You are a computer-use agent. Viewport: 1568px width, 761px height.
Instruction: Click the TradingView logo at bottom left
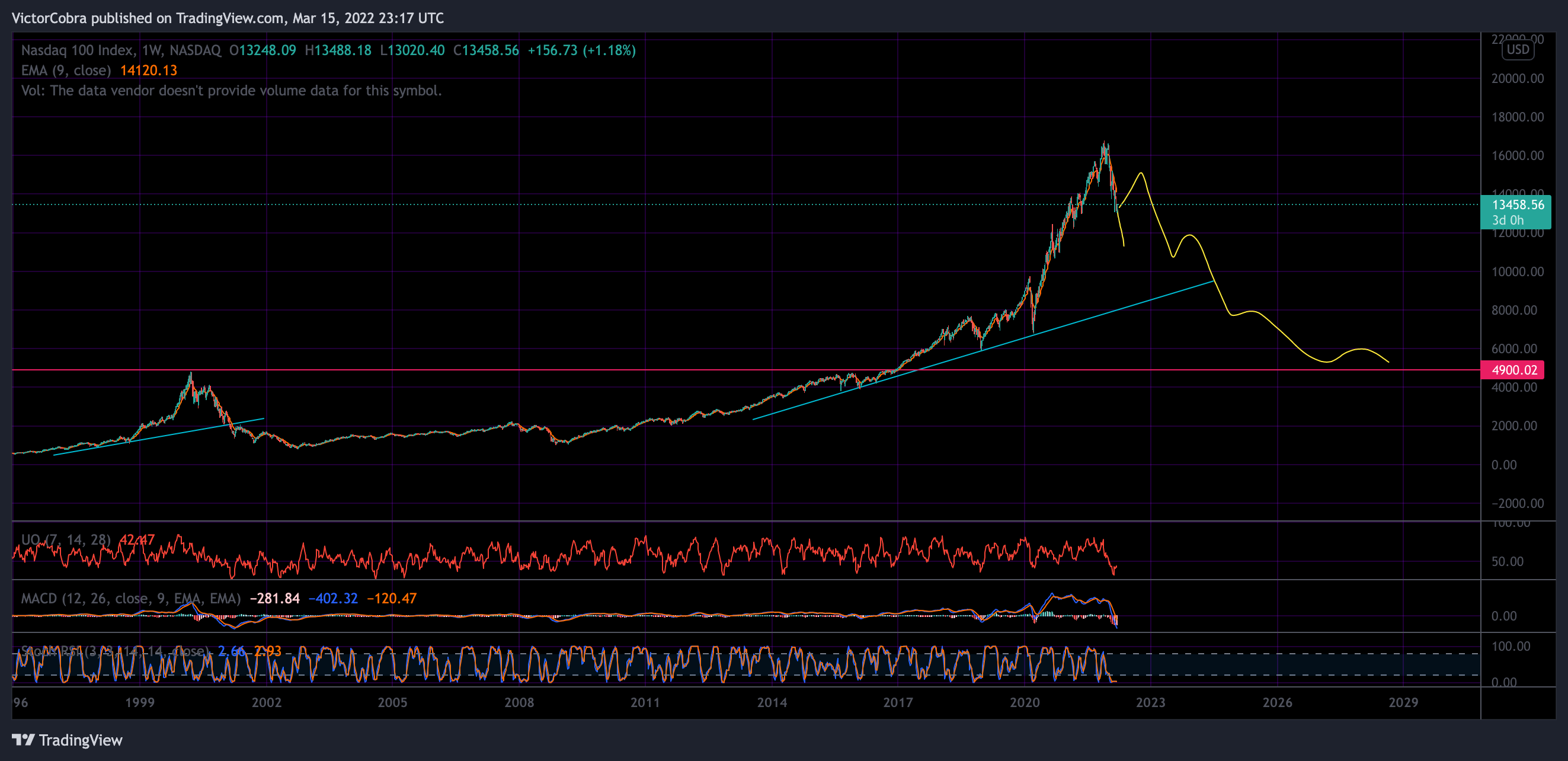(x=67, y=740)
